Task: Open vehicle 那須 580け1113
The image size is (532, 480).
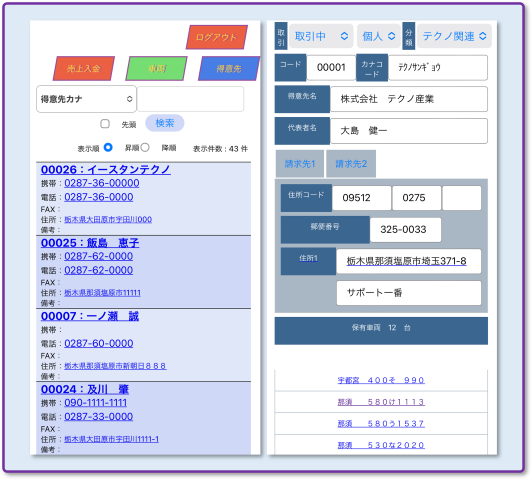Action: coord(381,402)
